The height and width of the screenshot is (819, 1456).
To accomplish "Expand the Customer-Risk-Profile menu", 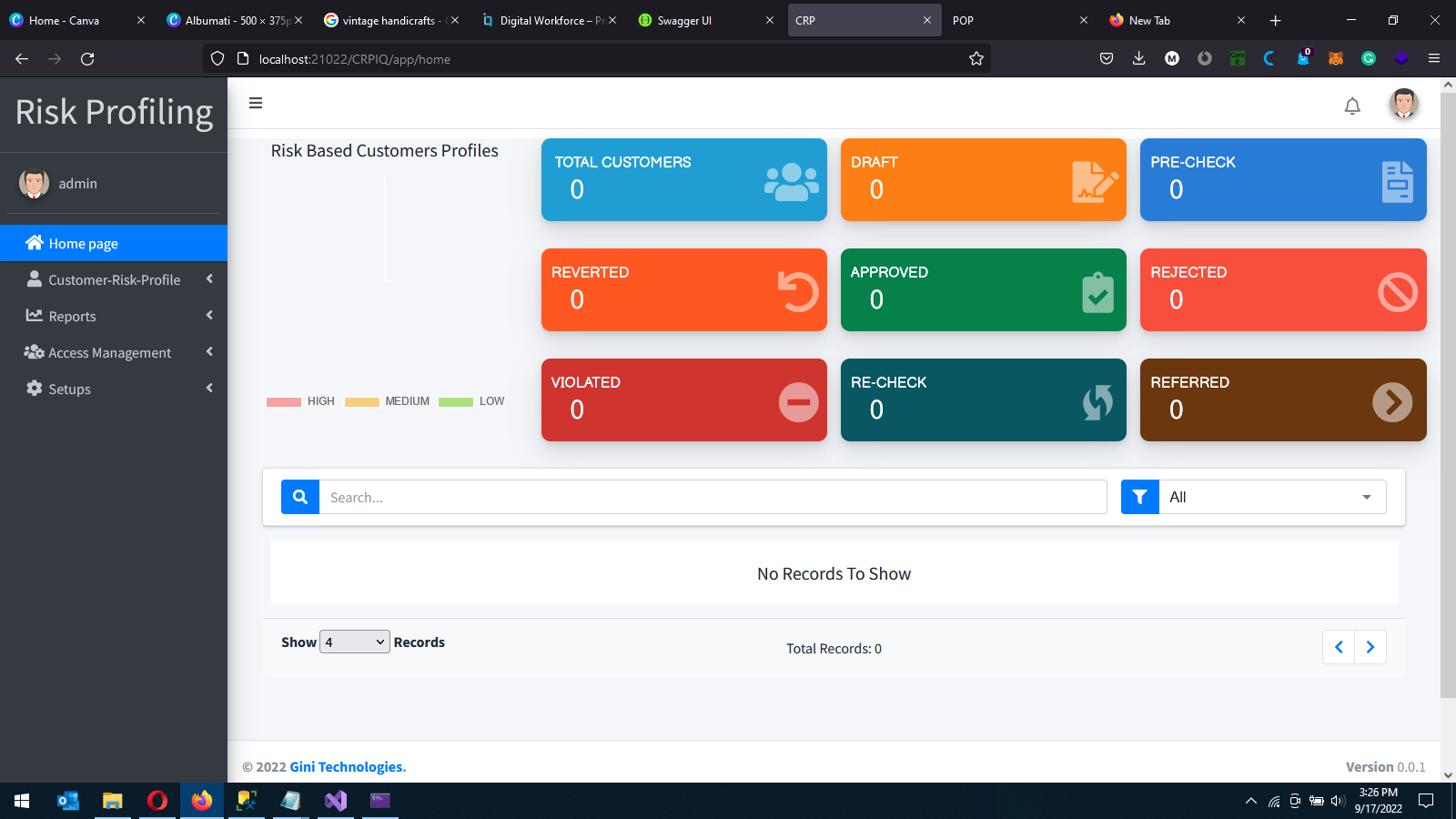I will pos(114,279).
